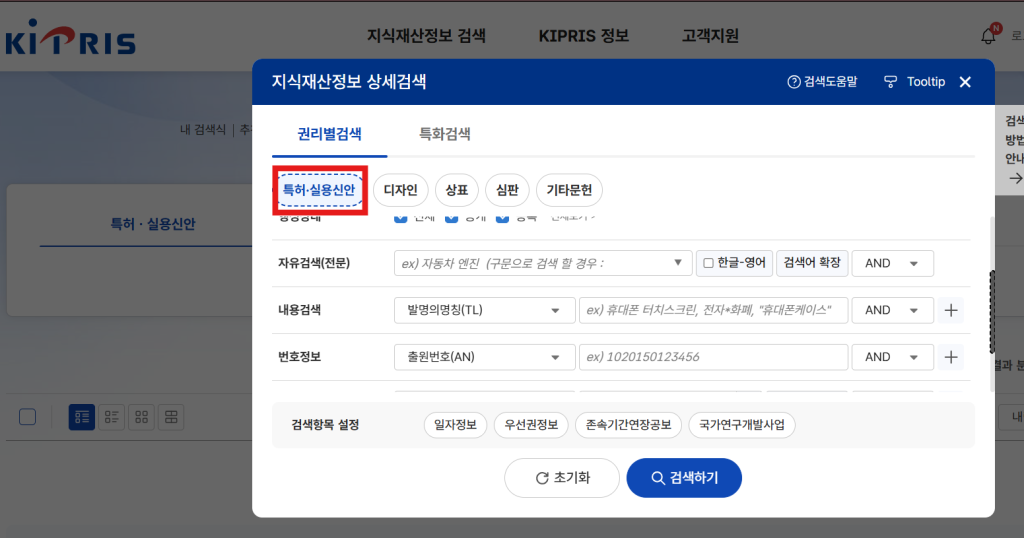Select the 특허 · 실용신안 tab in background page
Image resolution: width=1024 pixels, height=538 pixels.
pos(152,224)
